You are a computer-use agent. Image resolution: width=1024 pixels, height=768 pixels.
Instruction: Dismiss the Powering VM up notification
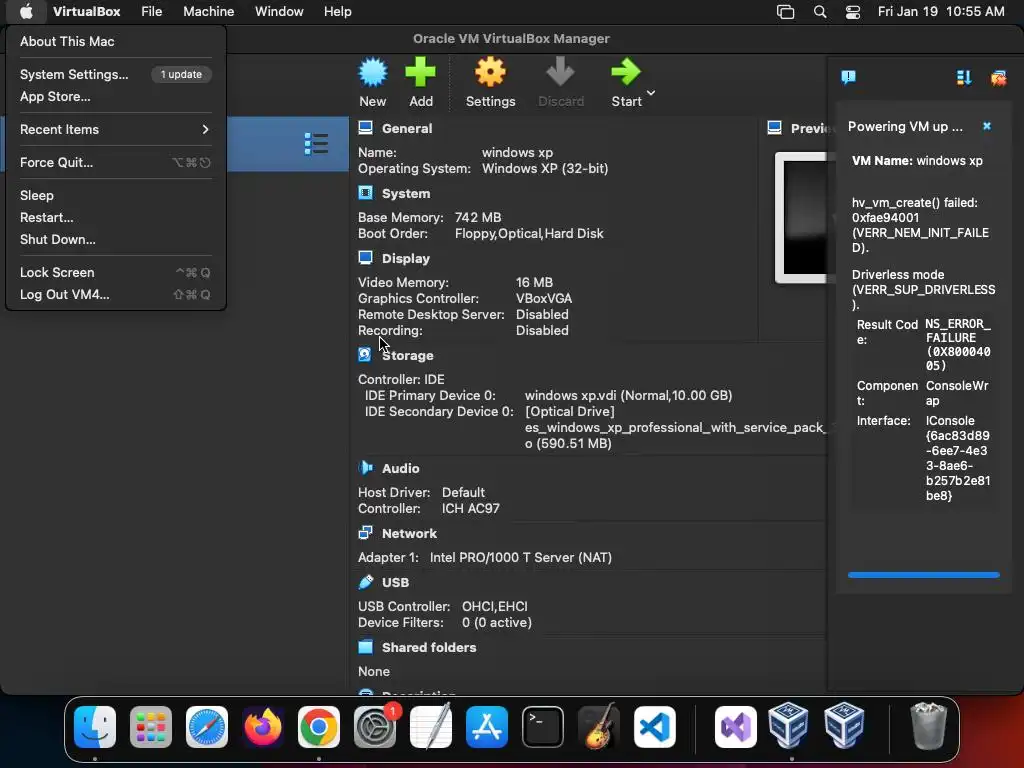pyautogui.click(x=987, y=126)
